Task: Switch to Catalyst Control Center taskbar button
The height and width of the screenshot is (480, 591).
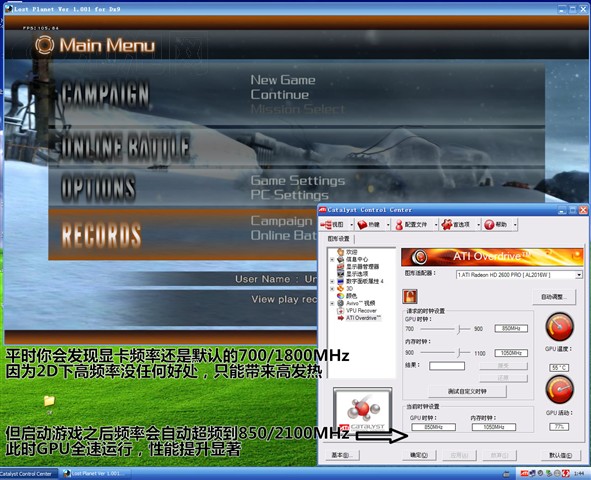Action: tap(29, 474)
